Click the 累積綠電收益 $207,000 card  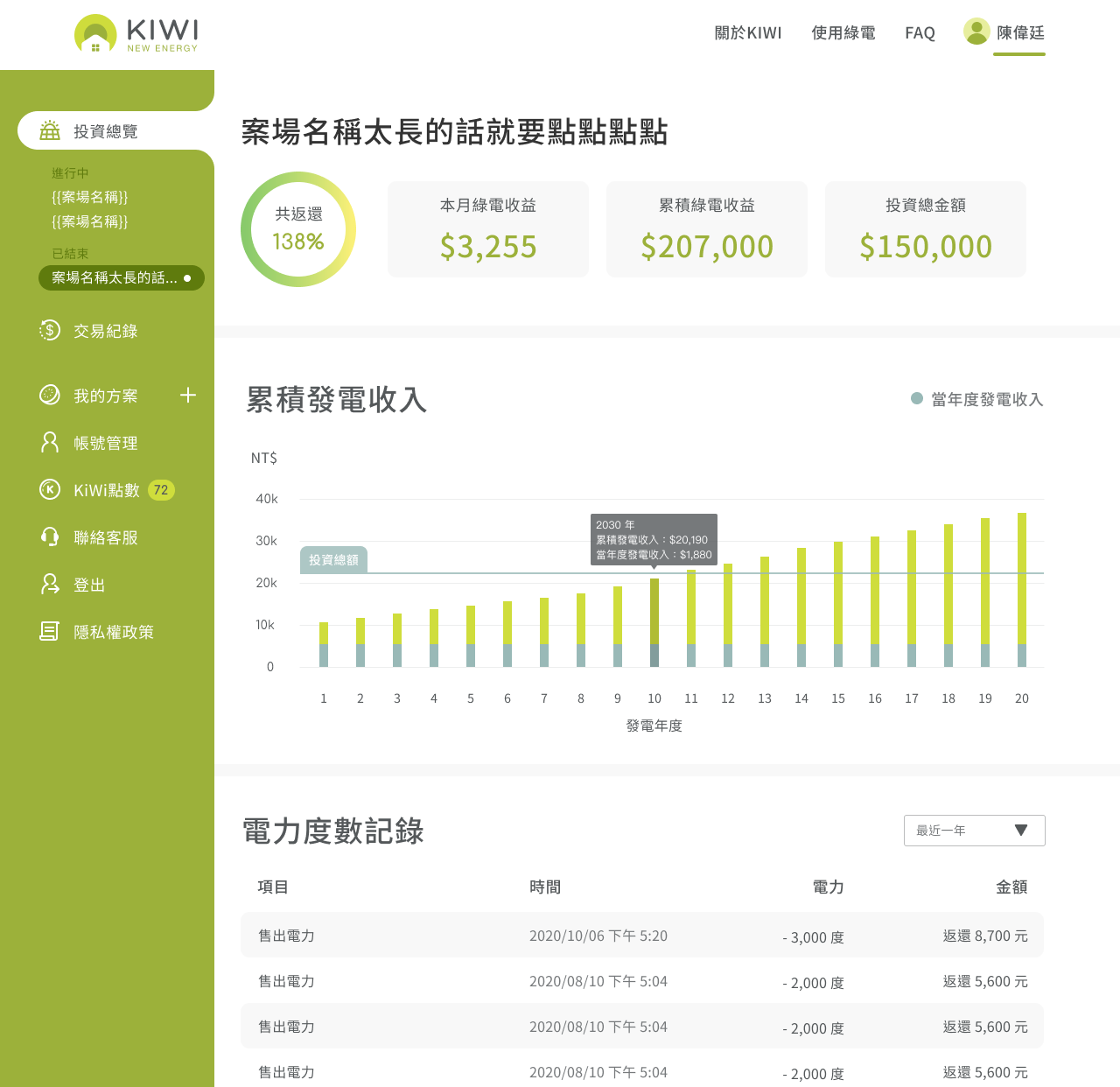(707, 229)
